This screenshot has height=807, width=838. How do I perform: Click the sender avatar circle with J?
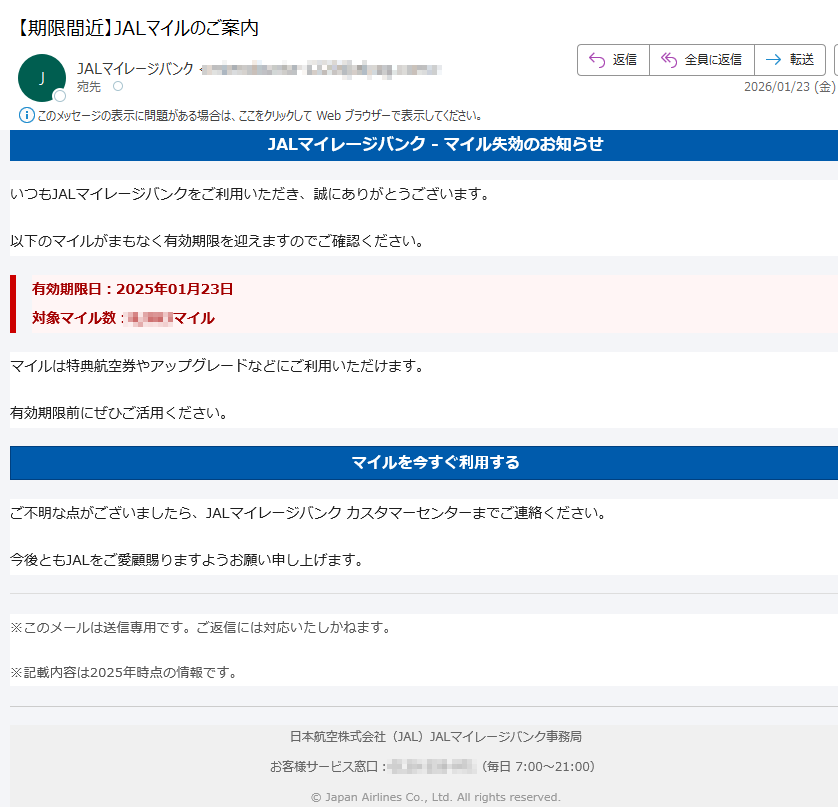[41, 78]
